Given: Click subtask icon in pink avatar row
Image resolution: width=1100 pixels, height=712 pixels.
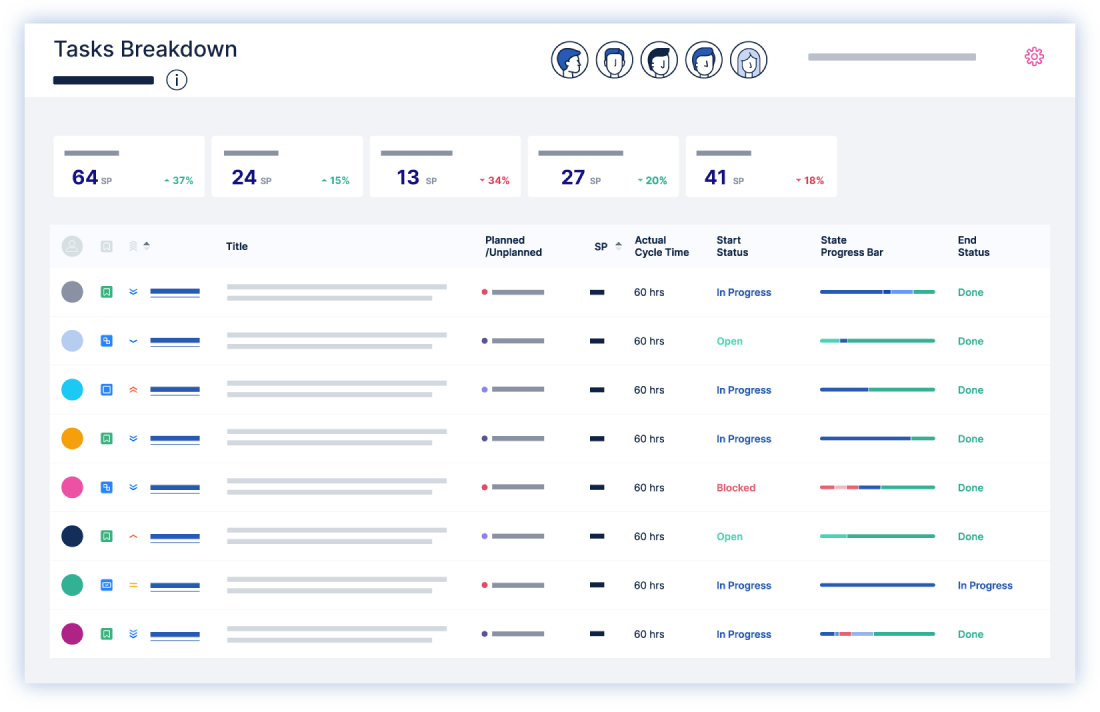Looking at the screenshot, I should coord(107,488).
